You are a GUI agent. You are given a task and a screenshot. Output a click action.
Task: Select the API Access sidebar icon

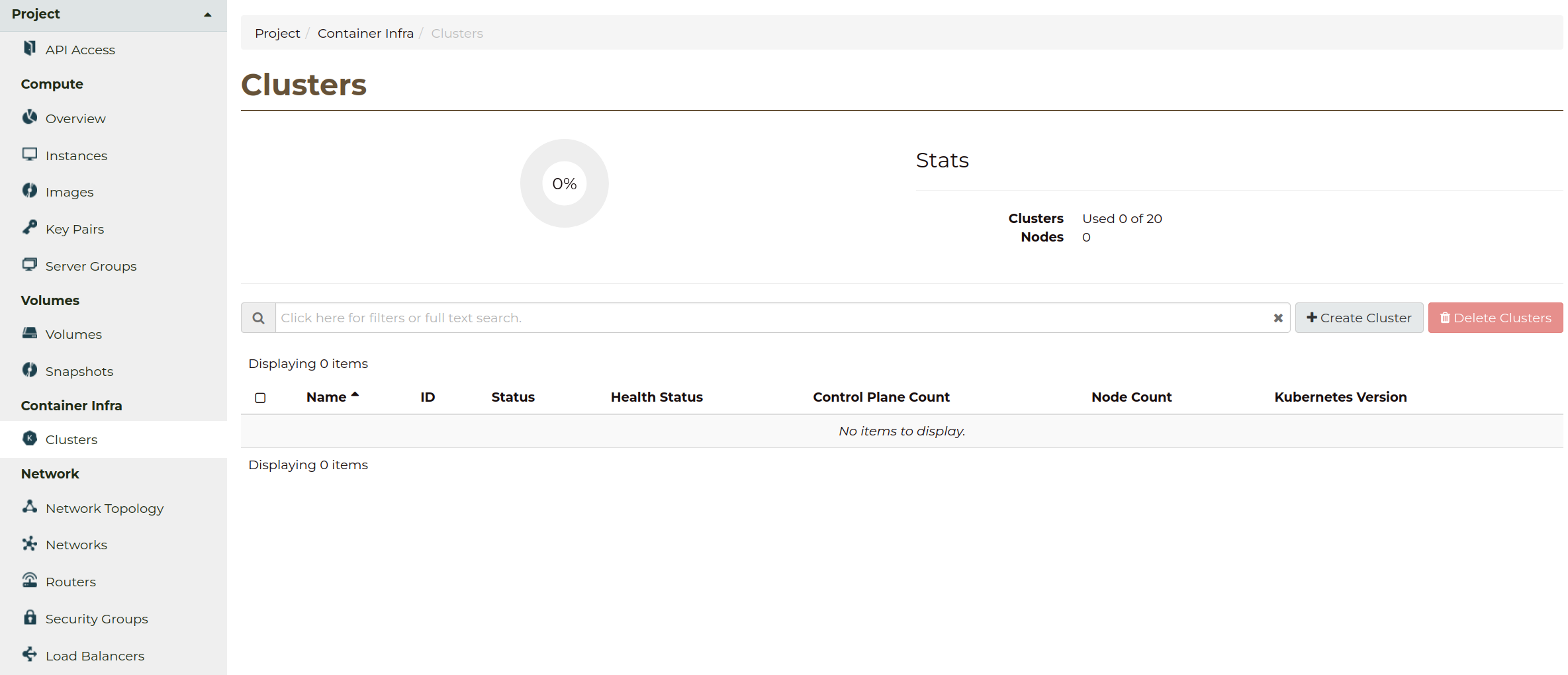click(x=29, y=48)
